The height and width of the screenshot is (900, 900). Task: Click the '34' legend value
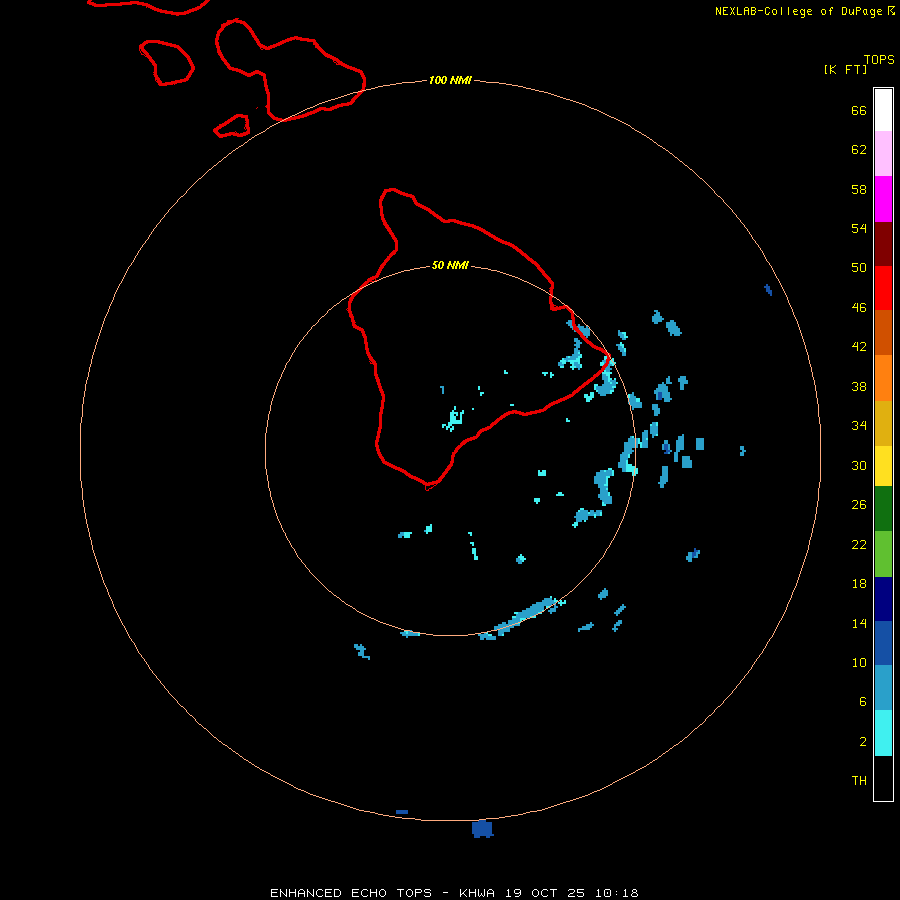click(859, 426)
